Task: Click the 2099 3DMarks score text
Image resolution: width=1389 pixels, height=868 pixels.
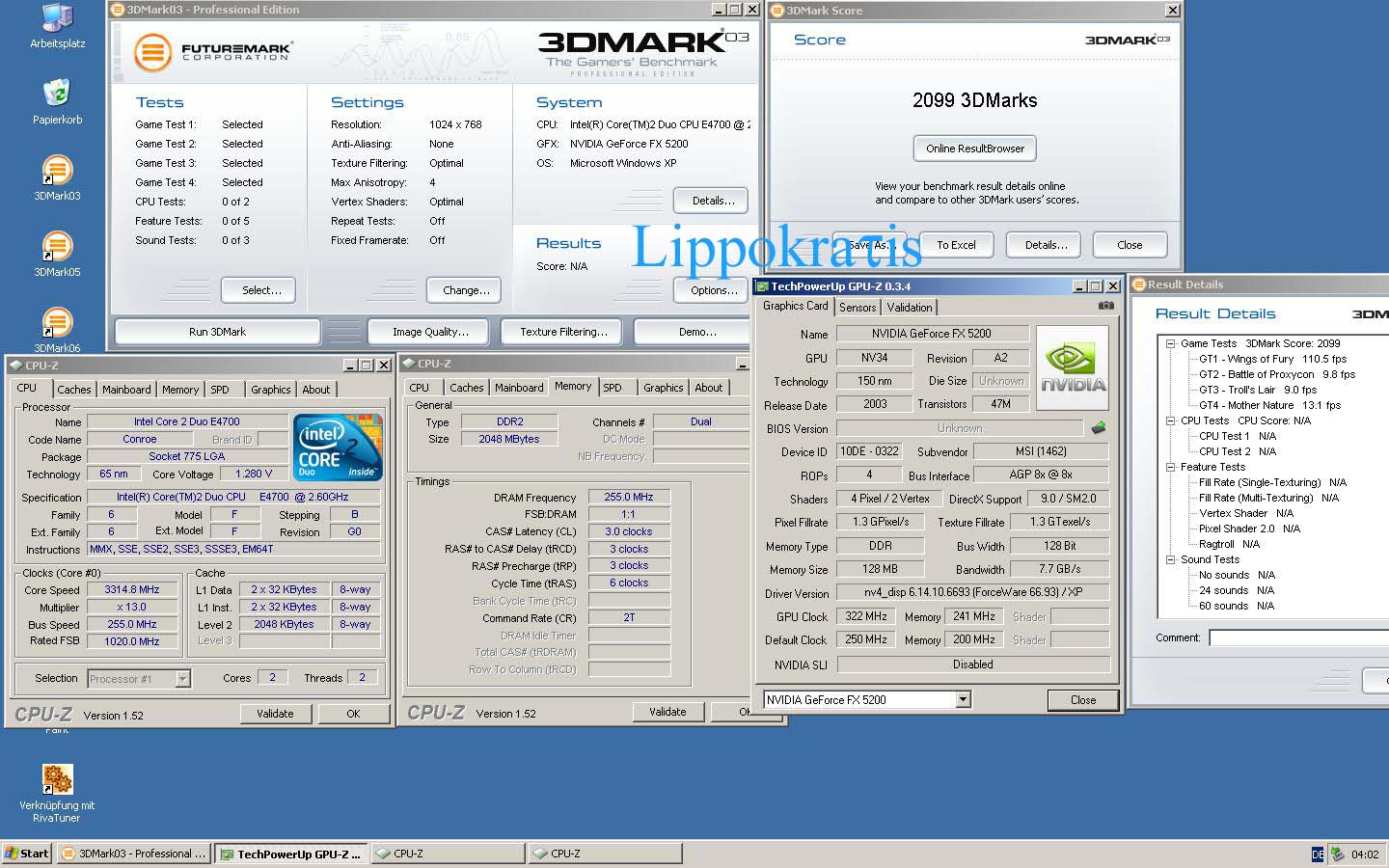Action: (974, 100)
